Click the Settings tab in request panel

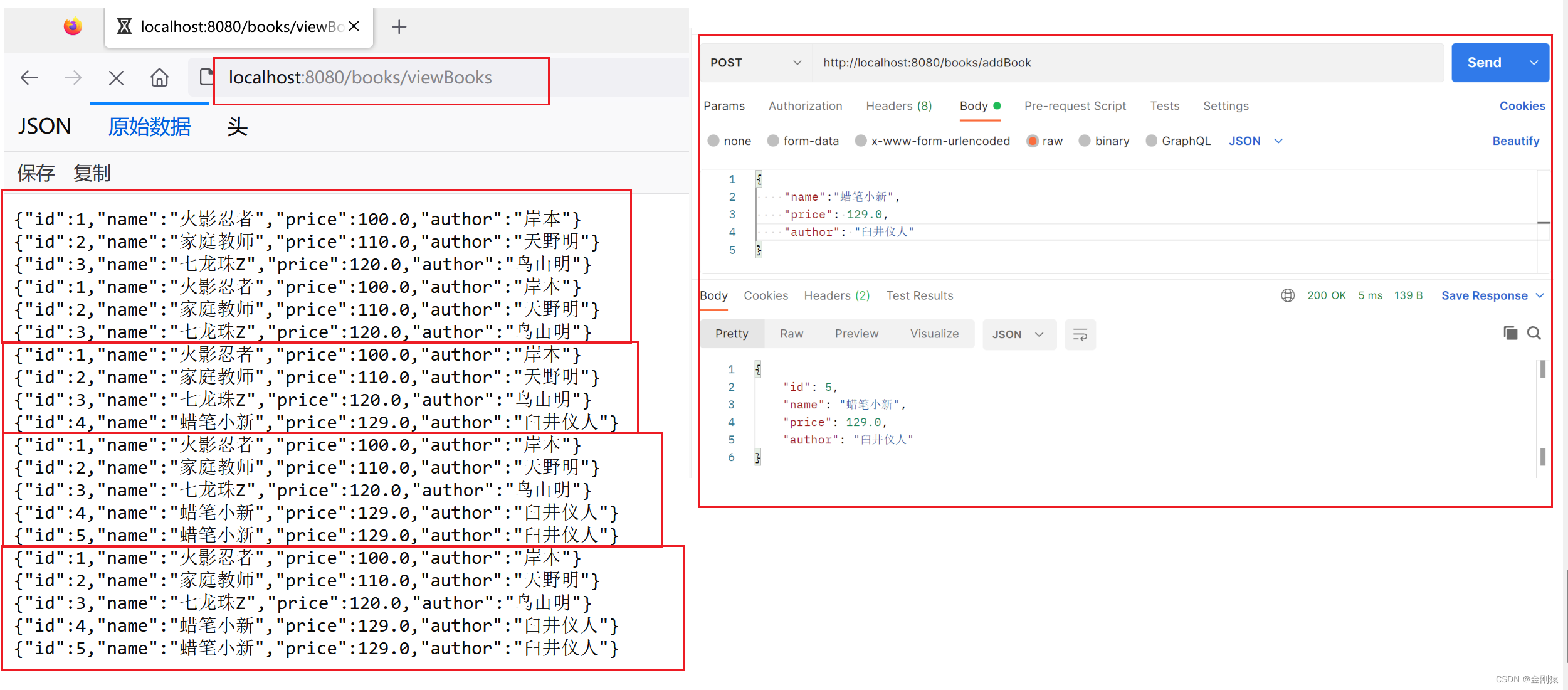(x=1225, y=106)
